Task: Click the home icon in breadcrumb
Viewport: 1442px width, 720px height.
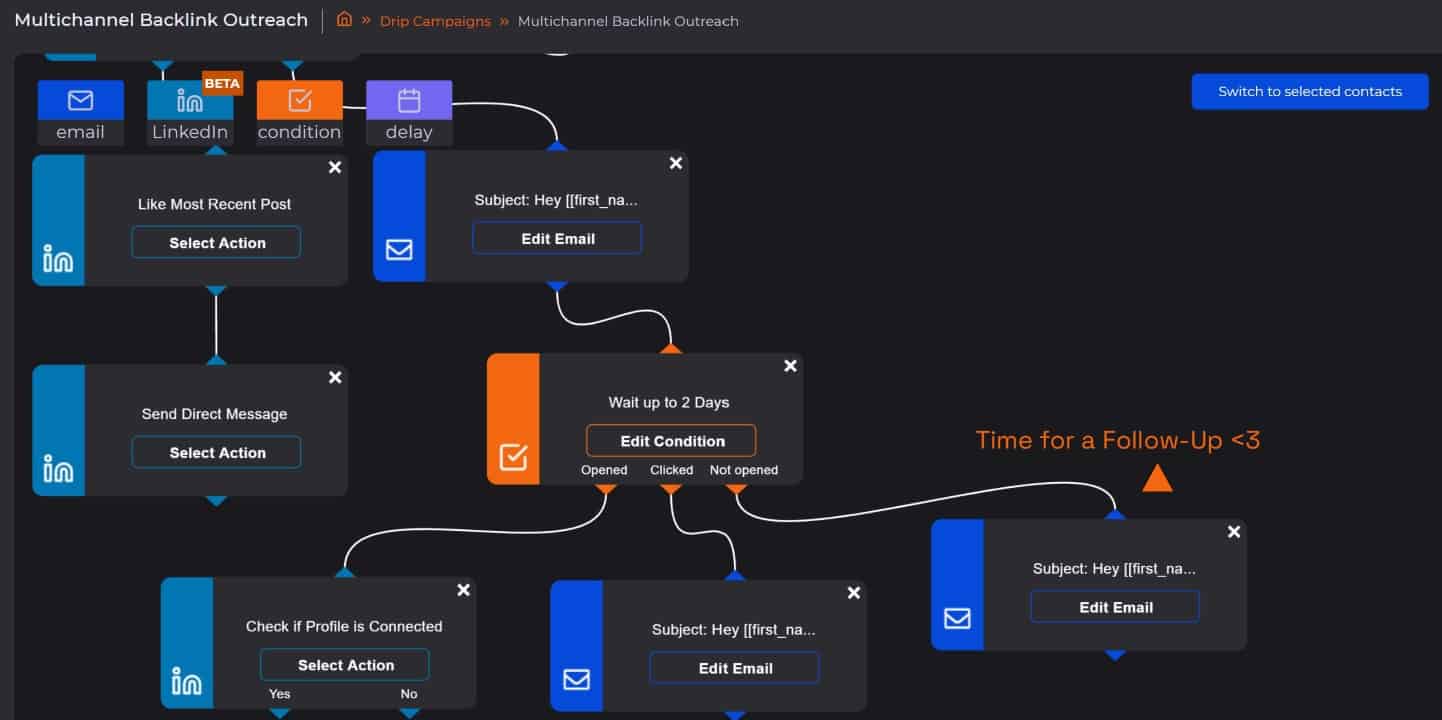Action: (x=344, y=19)
